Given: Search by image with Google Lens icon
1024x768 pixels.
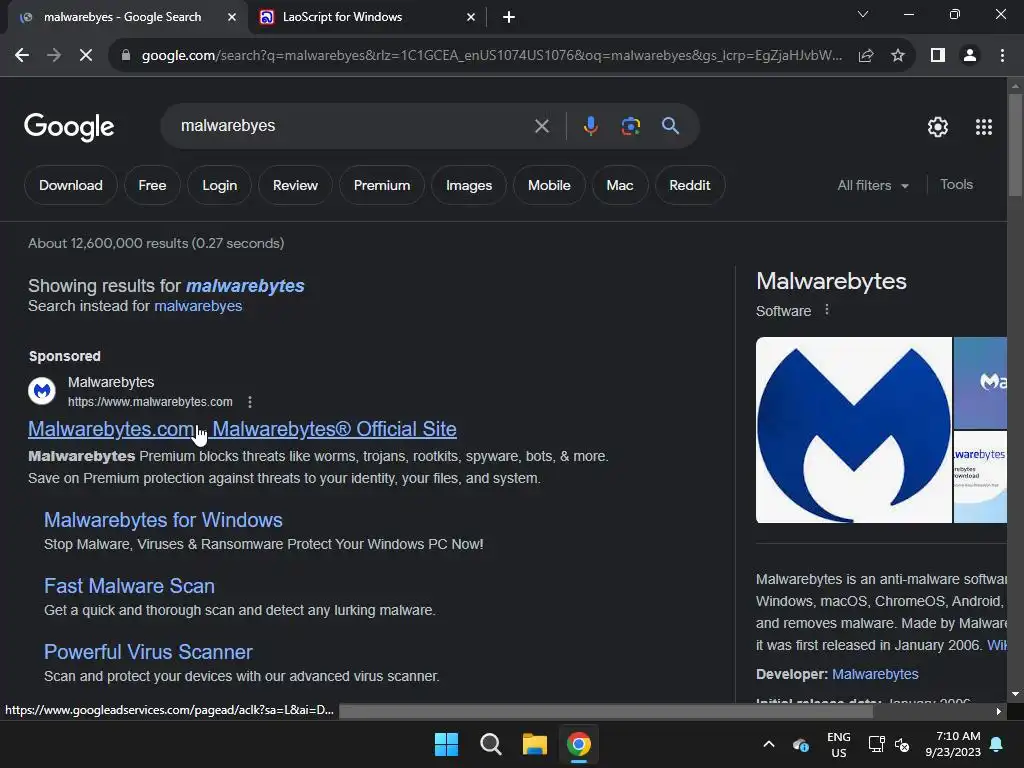Looking at the screenshot, I should click(x=630, y=125).
